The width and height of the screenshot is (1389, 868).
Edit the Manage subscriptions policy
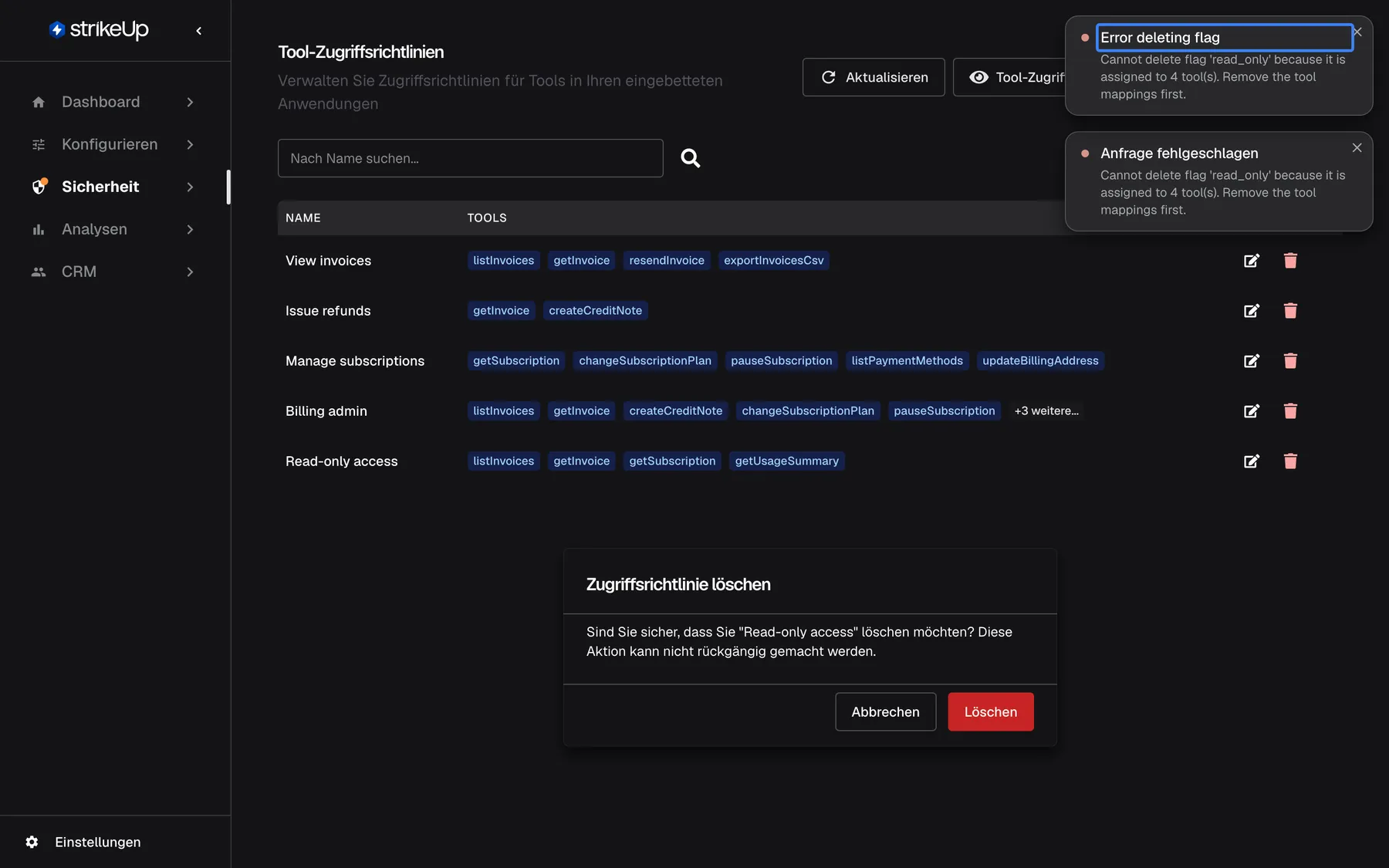[x=1252, y=361]
